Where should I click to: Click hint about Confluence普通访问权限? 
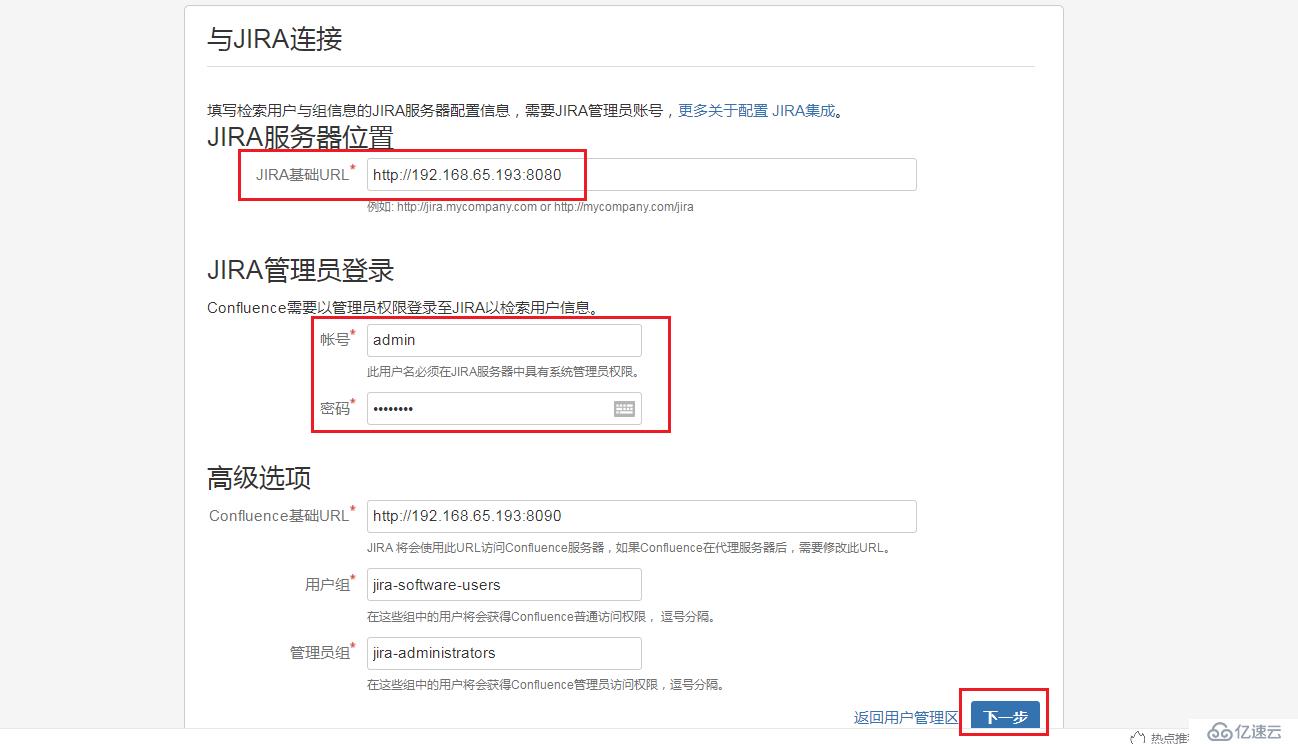click(x=541, y=617)
